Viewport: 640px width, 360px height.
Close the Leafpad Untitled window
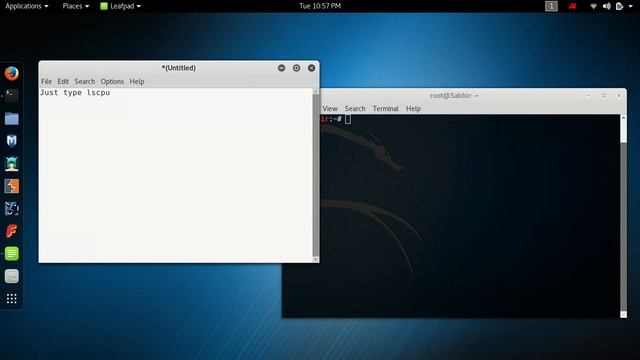[x=311, y=68]
